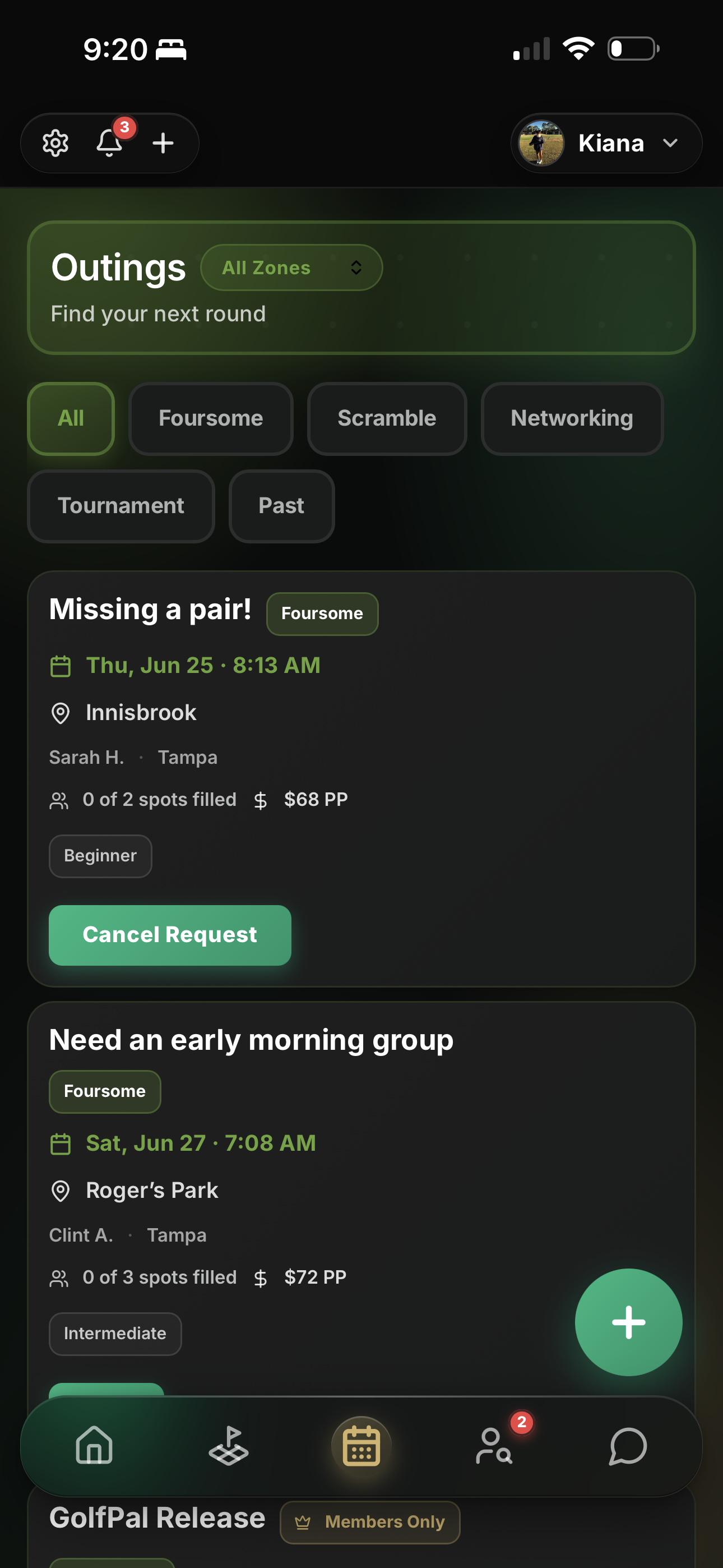Viewport: 723px width, 1568px height.
Task: Tap the floating green plus button
Action: tap(628, 1322)
